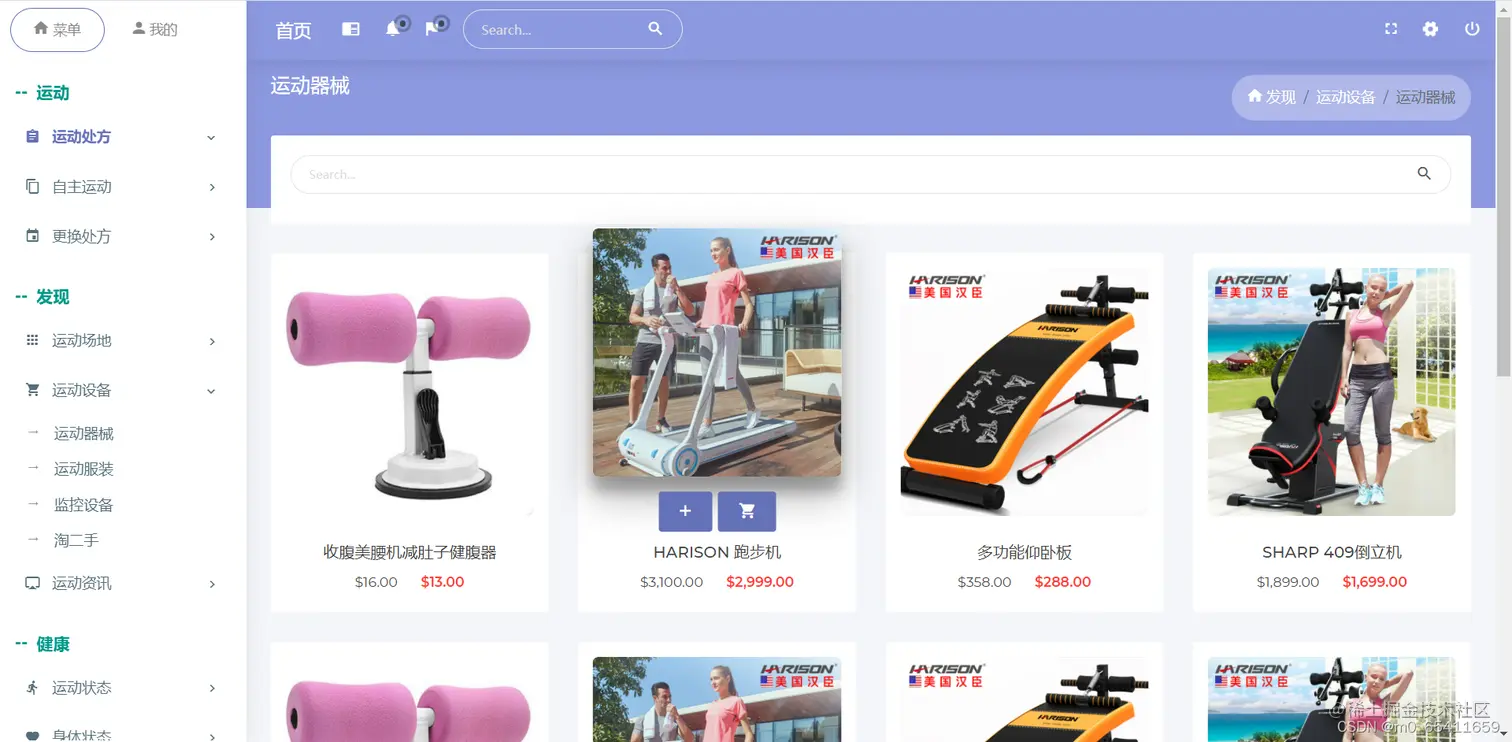This screenshot has width=1512, height=742.
Task: Click 运动器械 in the breadcrumb
Action: 1425,97
